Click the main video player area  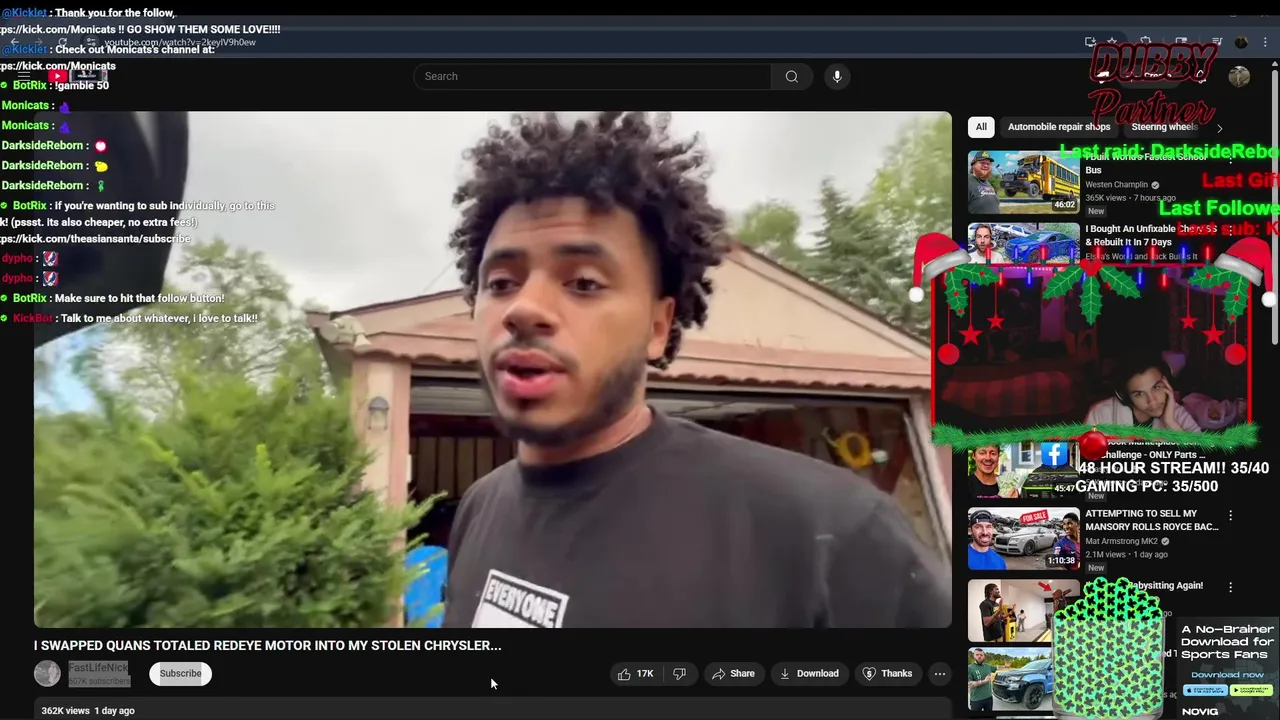pos(493,369)
